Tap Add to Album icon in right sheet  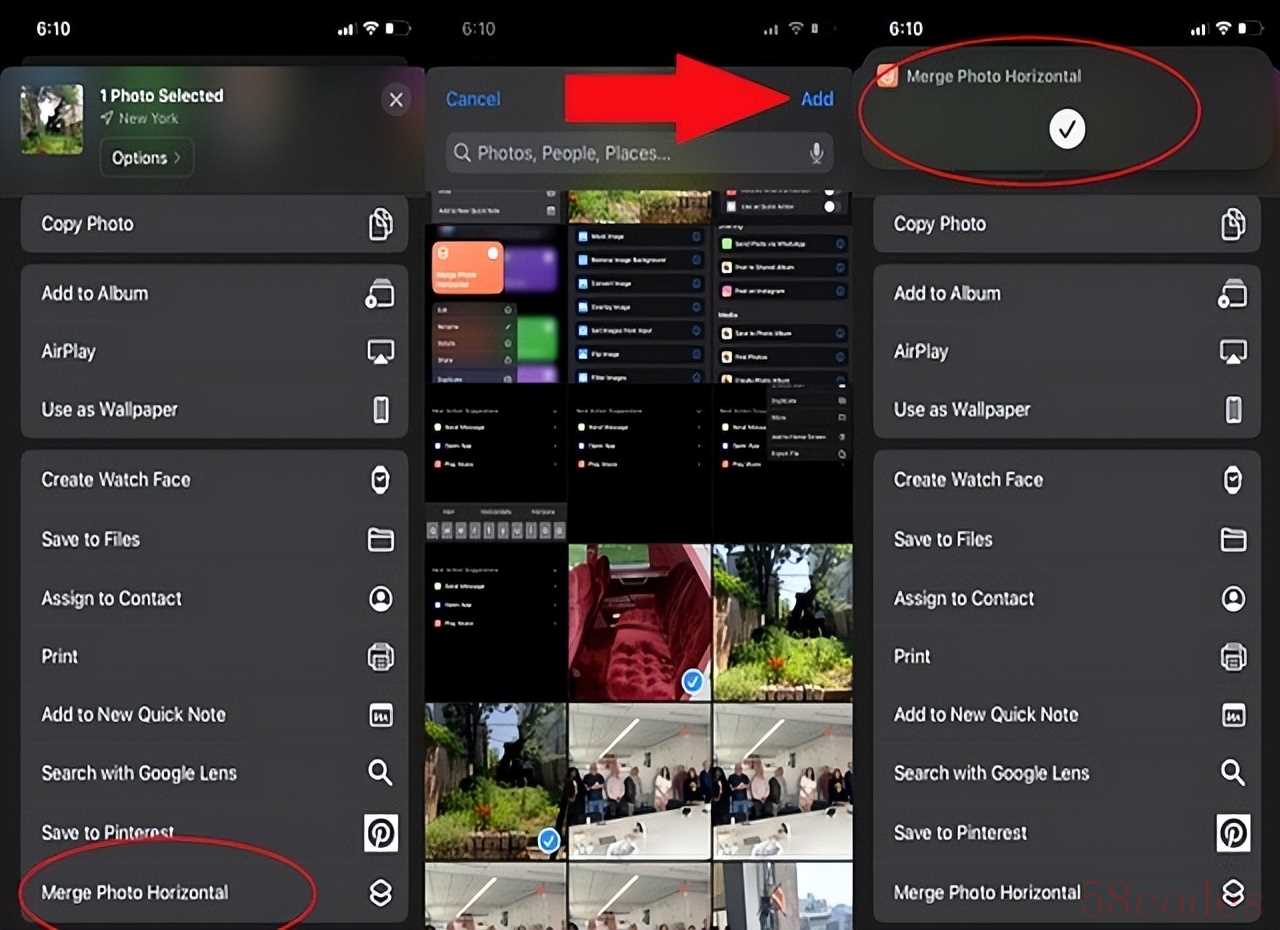point(1233,294)
